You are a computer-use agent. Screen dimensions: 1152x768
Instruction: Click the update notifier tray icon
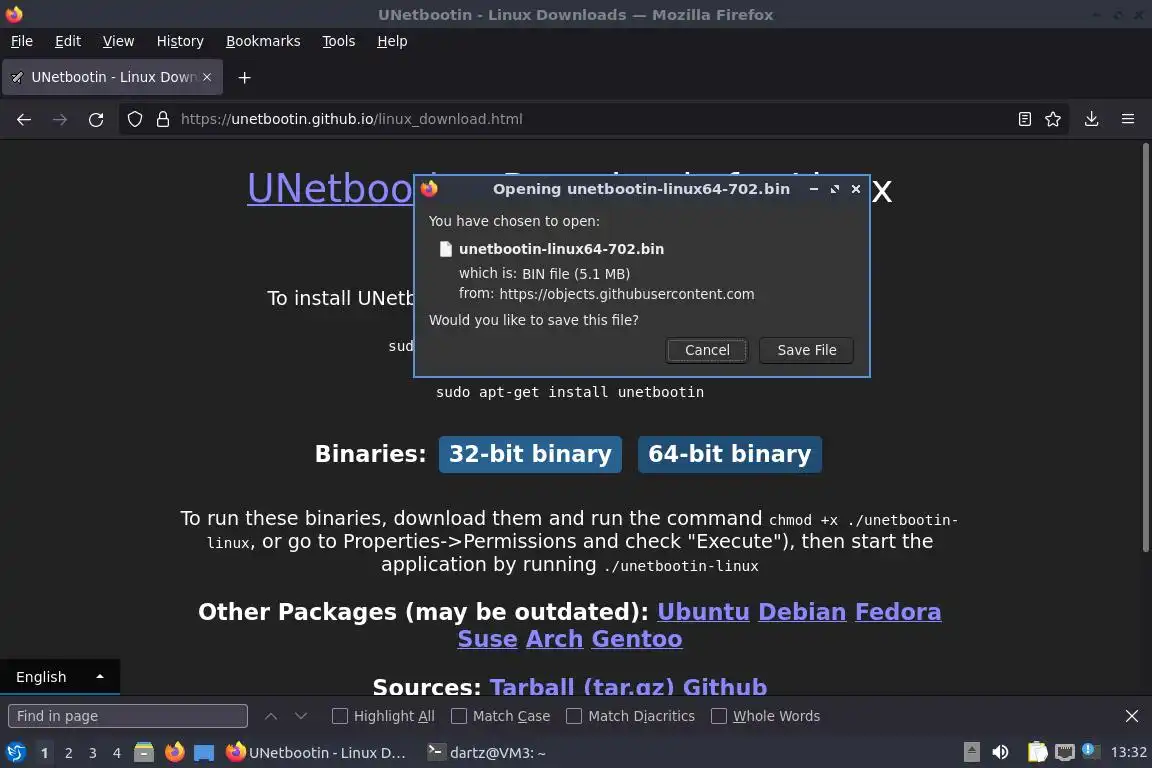[1091, 751]
